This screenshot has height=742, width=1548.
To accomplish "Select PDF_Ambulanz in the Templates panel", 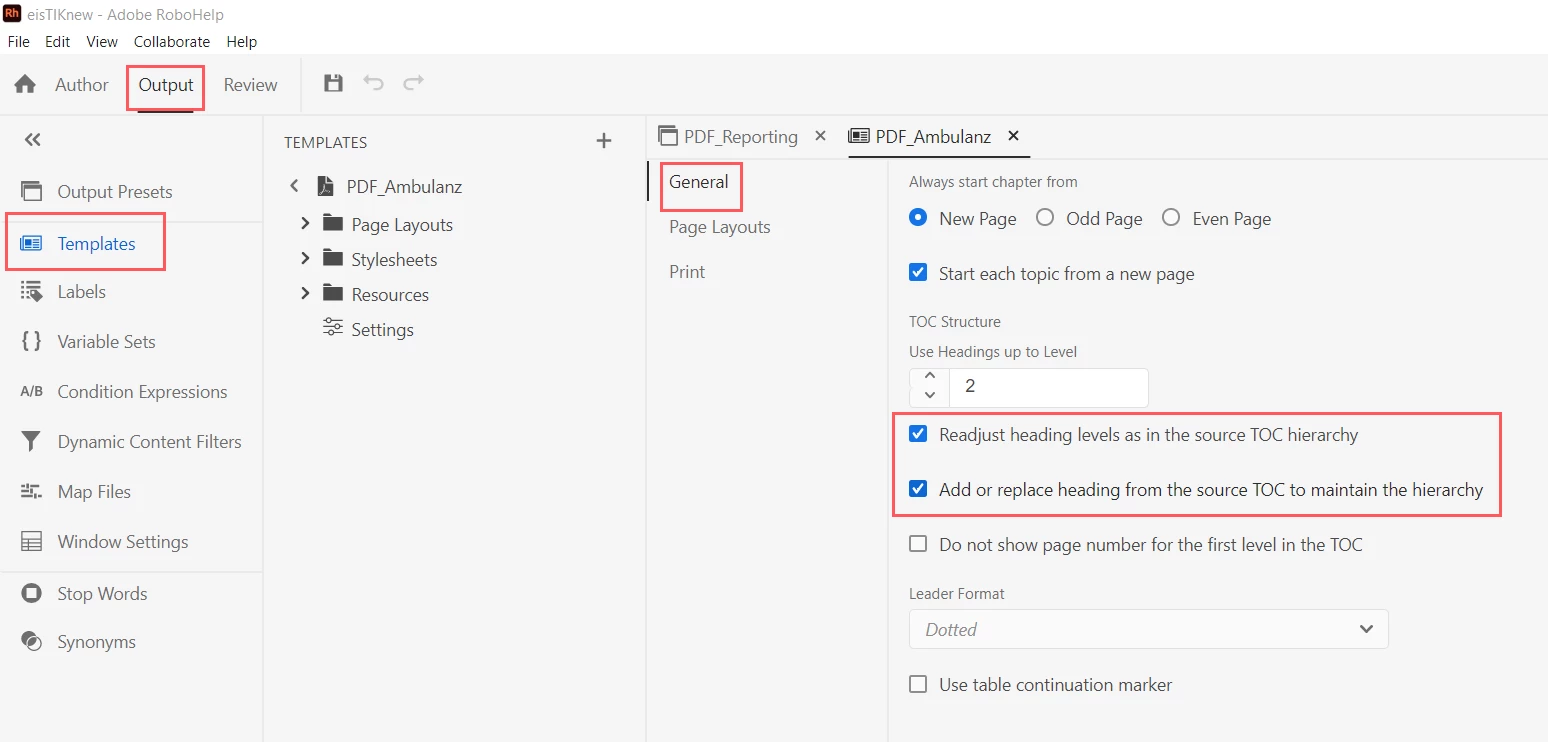I will pos(404,187).
